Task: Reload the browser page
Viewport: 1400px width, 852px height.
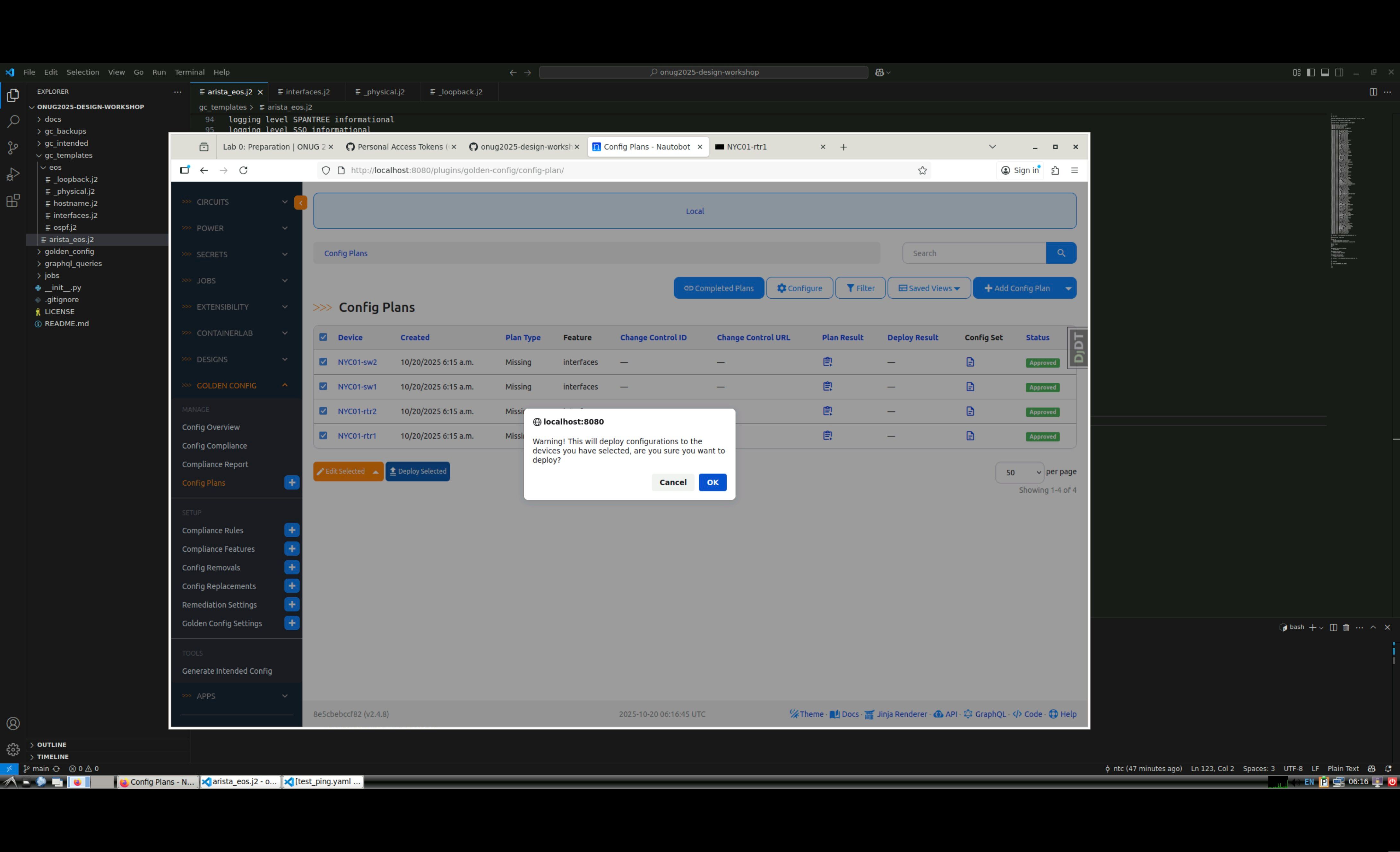Action: 243,170
